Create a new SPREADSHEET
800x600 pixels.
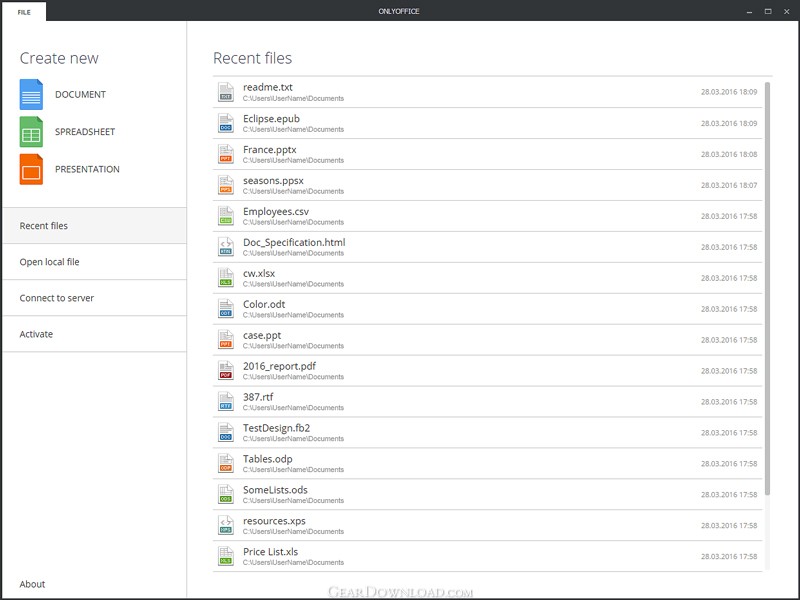[x=85, y=132]
